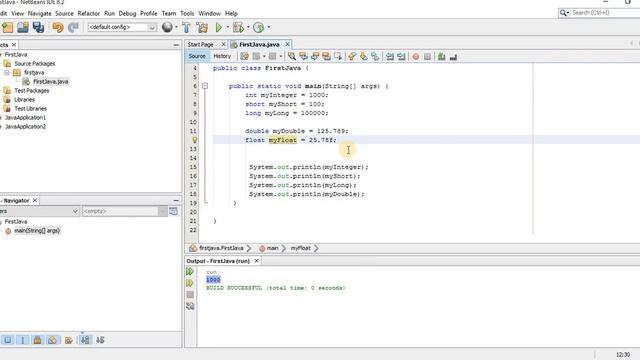Image resolution: width=640 pixels, height=360 pixels.
Task: Click Re-run green arrows in Output panel
Action: coord(190,271)
